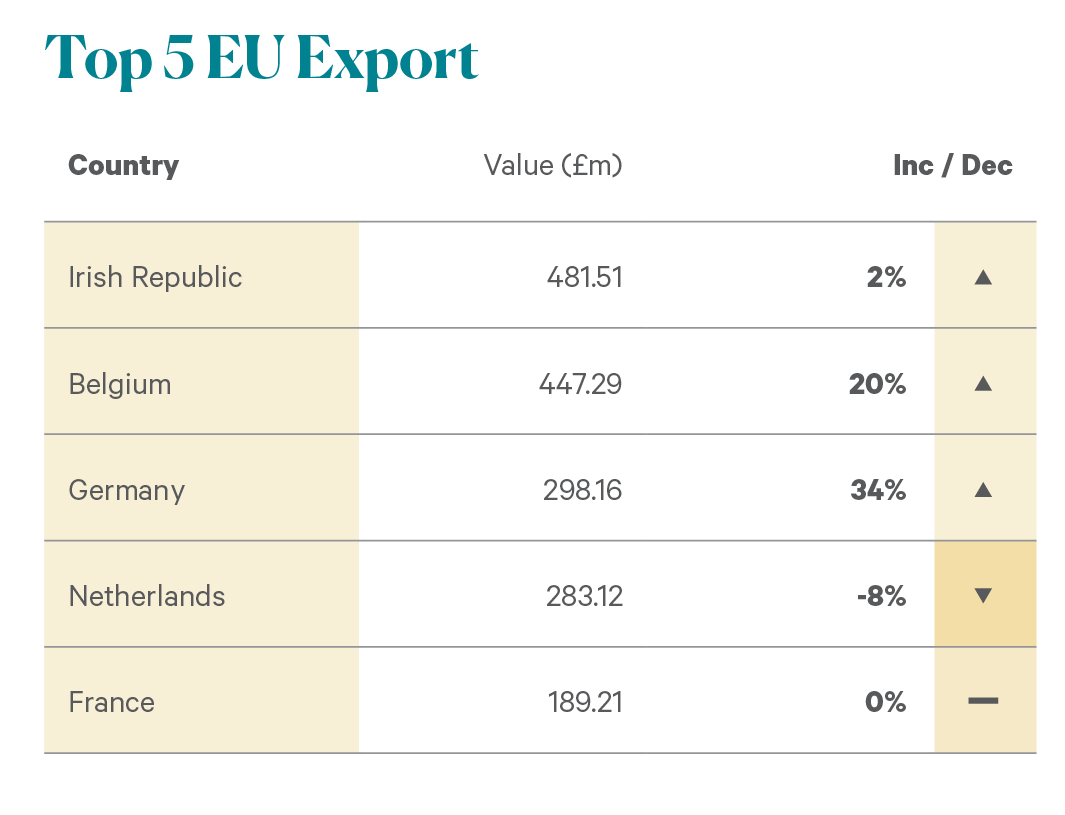Select the Inc / Dec column header

click(x=952, y=166)
